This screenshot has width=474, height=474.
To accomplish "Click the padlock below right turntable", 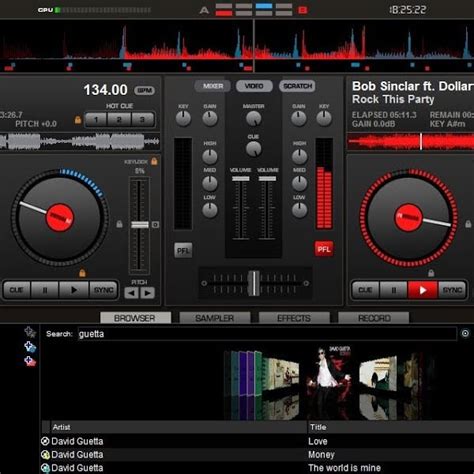I will pyautogui.click(x=431, y=273).
